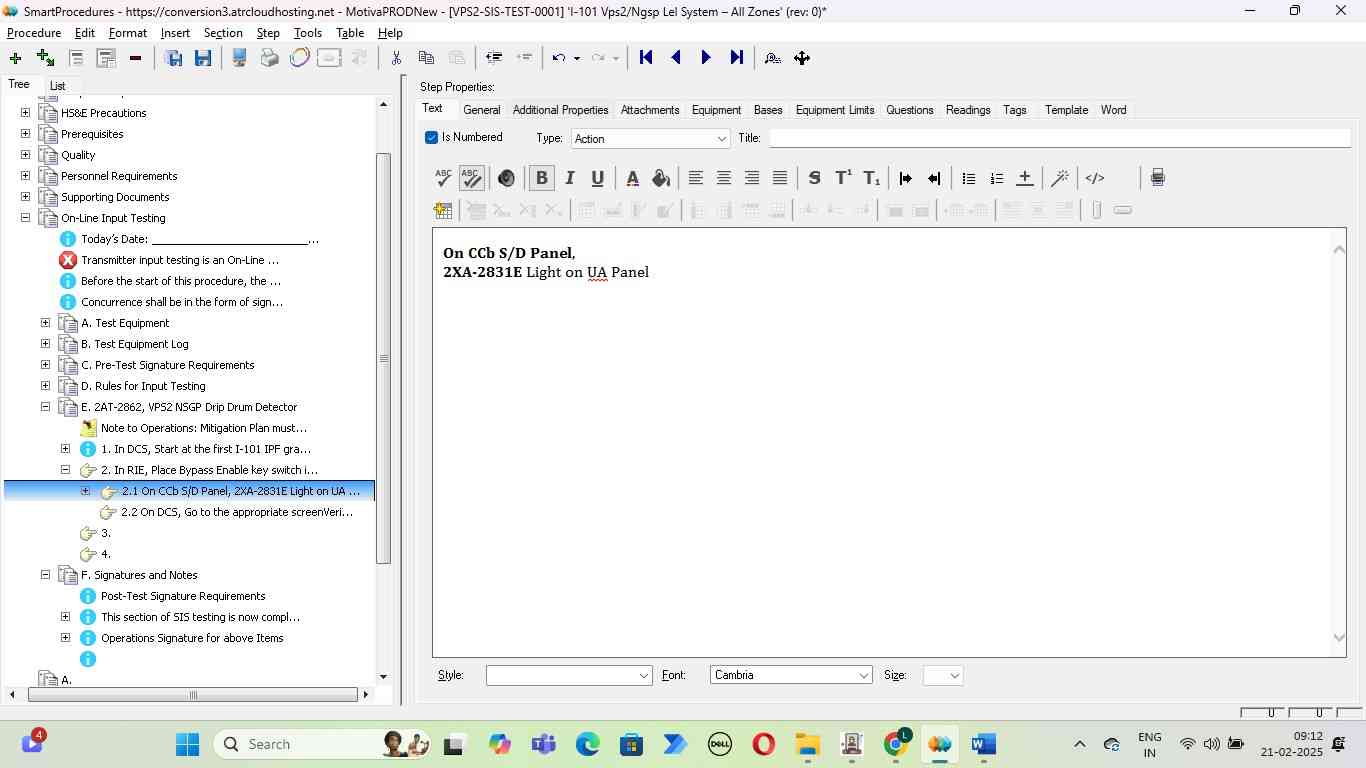
Task: Open the Tools menu
Action: pyautogui.click(x=308, y=33)
